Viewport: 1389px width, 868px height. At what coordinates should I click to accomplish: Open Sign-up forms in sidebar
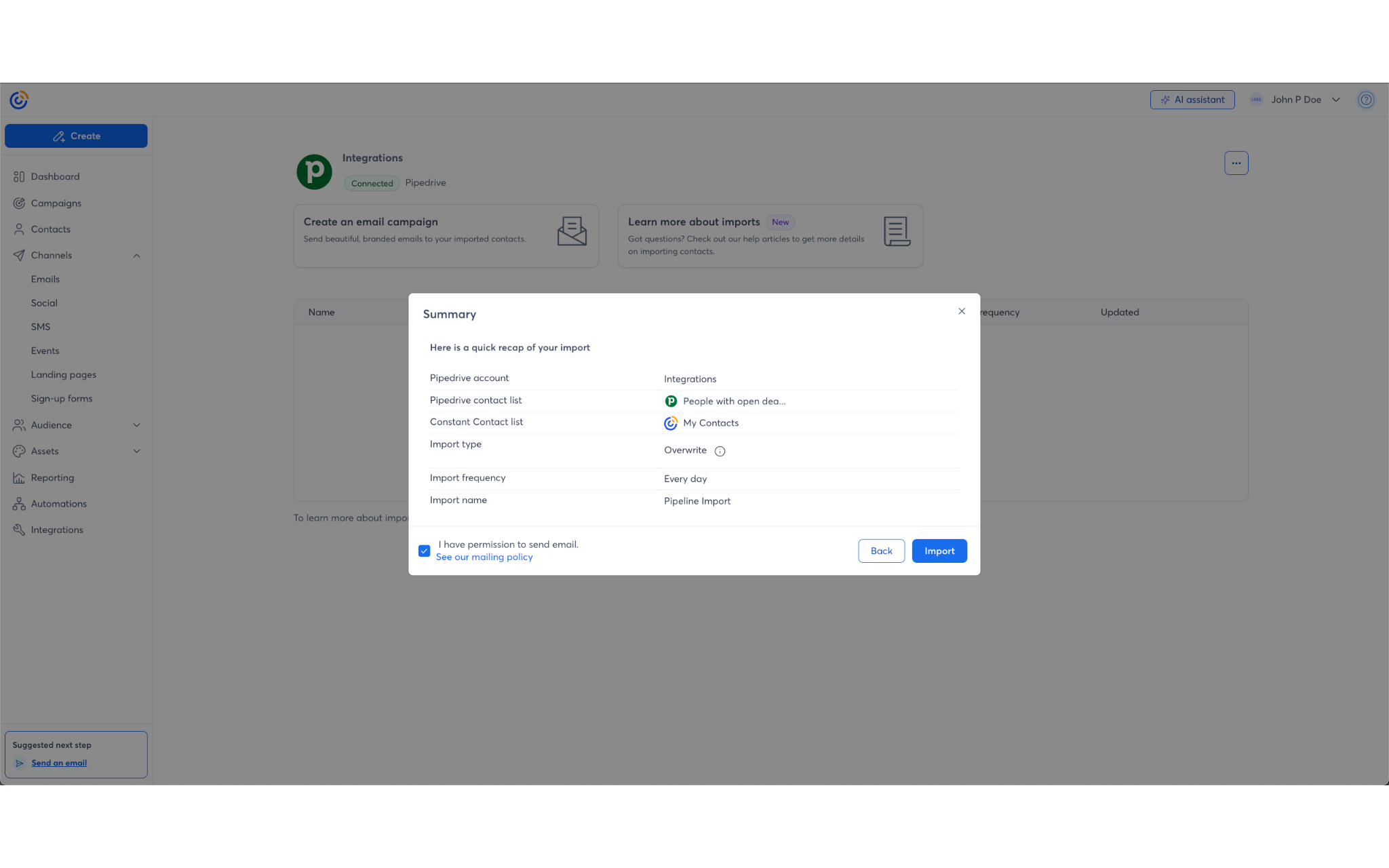tap(61, 399)
